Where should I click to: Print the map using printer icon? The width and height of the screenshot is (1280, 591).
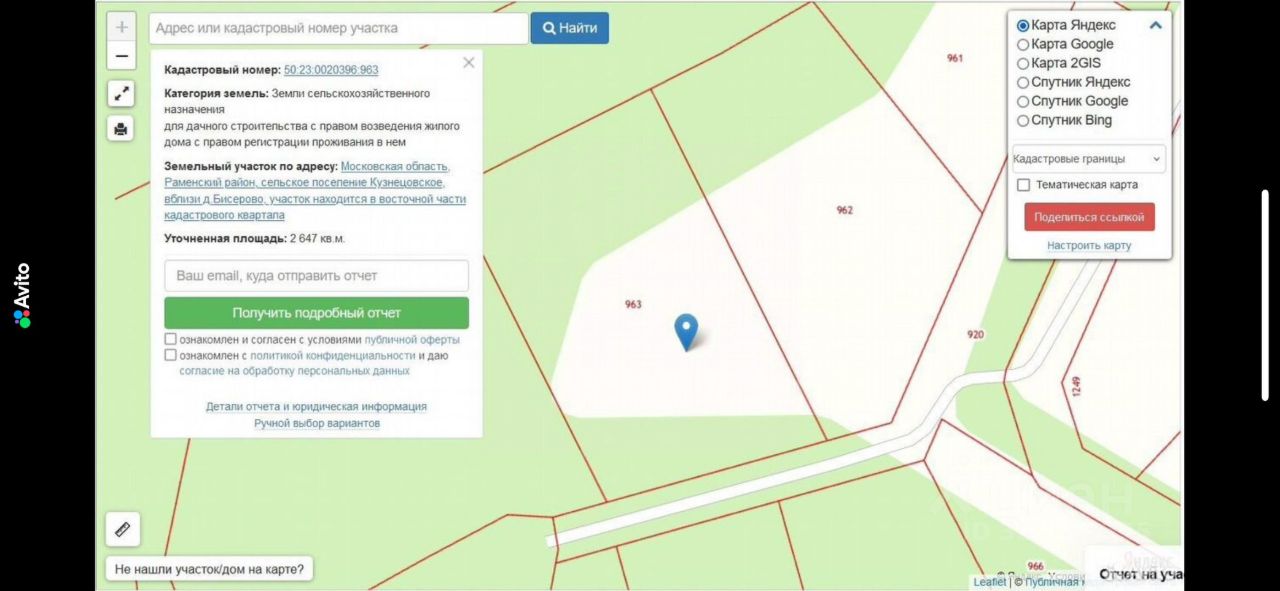pyautogui.click(x=121, y=128)
